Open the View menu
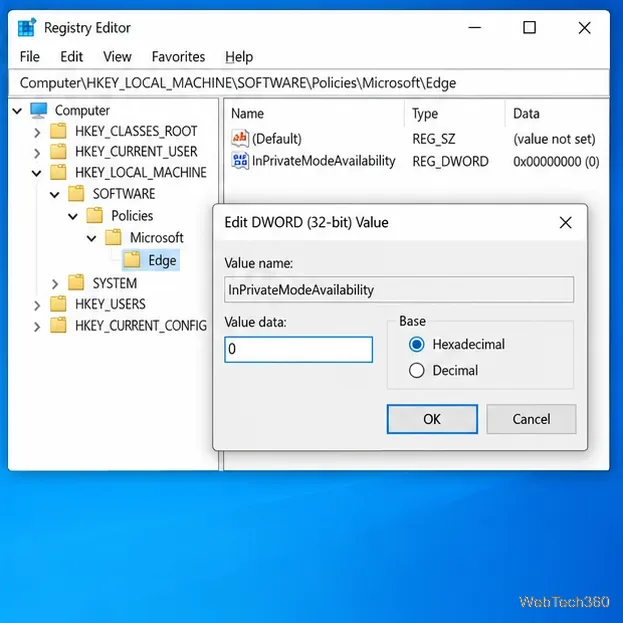The image size is (623, 623). [117, 57]
